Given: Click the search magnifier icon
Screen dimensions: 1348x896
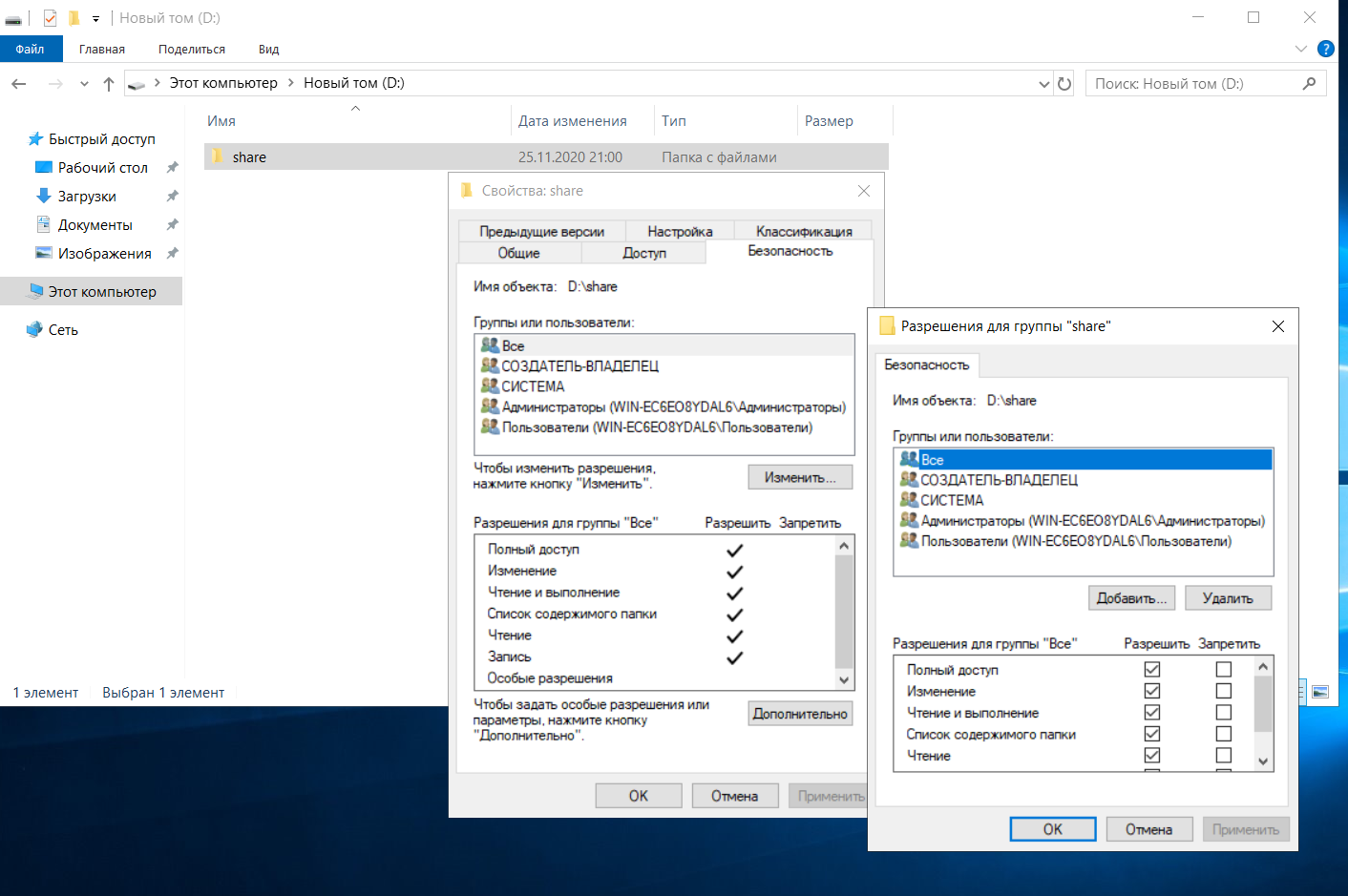Looking at the screenshot, I should [1309, 84].
